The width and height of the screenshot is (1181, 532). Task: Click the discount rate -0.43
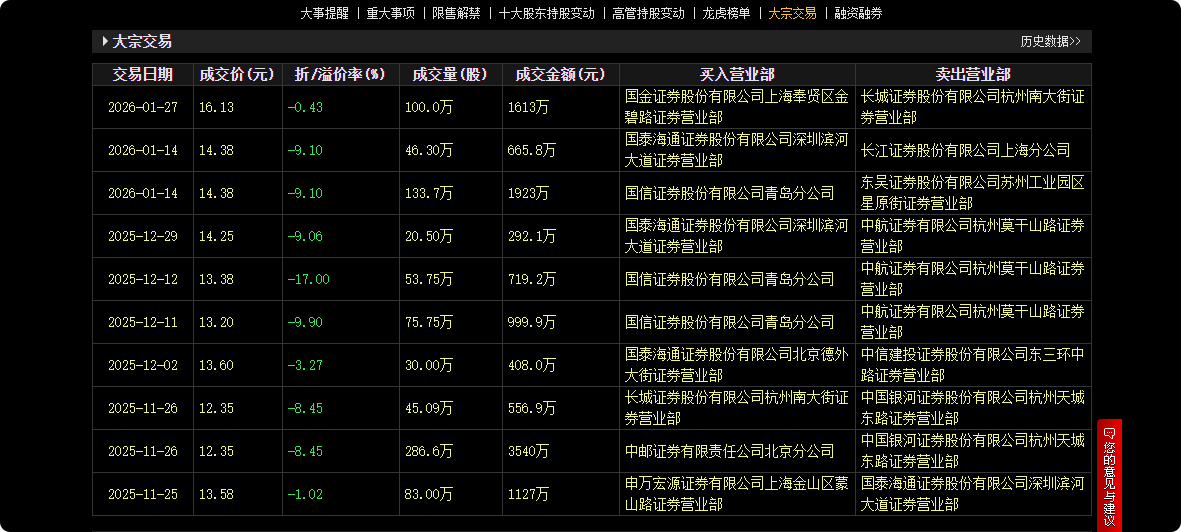305,107
